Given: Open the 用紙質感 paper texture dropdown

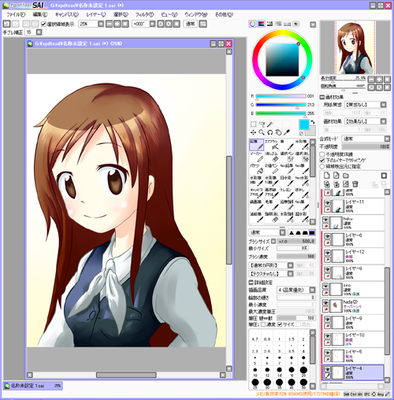Looking at the screenshot, I should coord(365,105).
